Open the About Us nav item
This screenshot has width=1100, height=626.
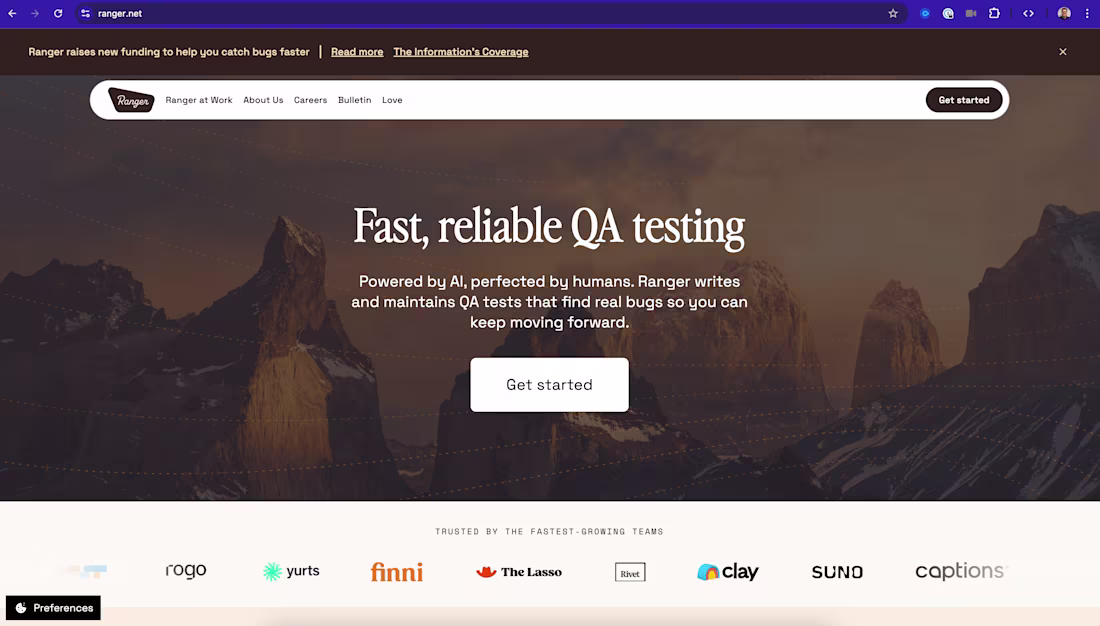(x=263, y=100)
